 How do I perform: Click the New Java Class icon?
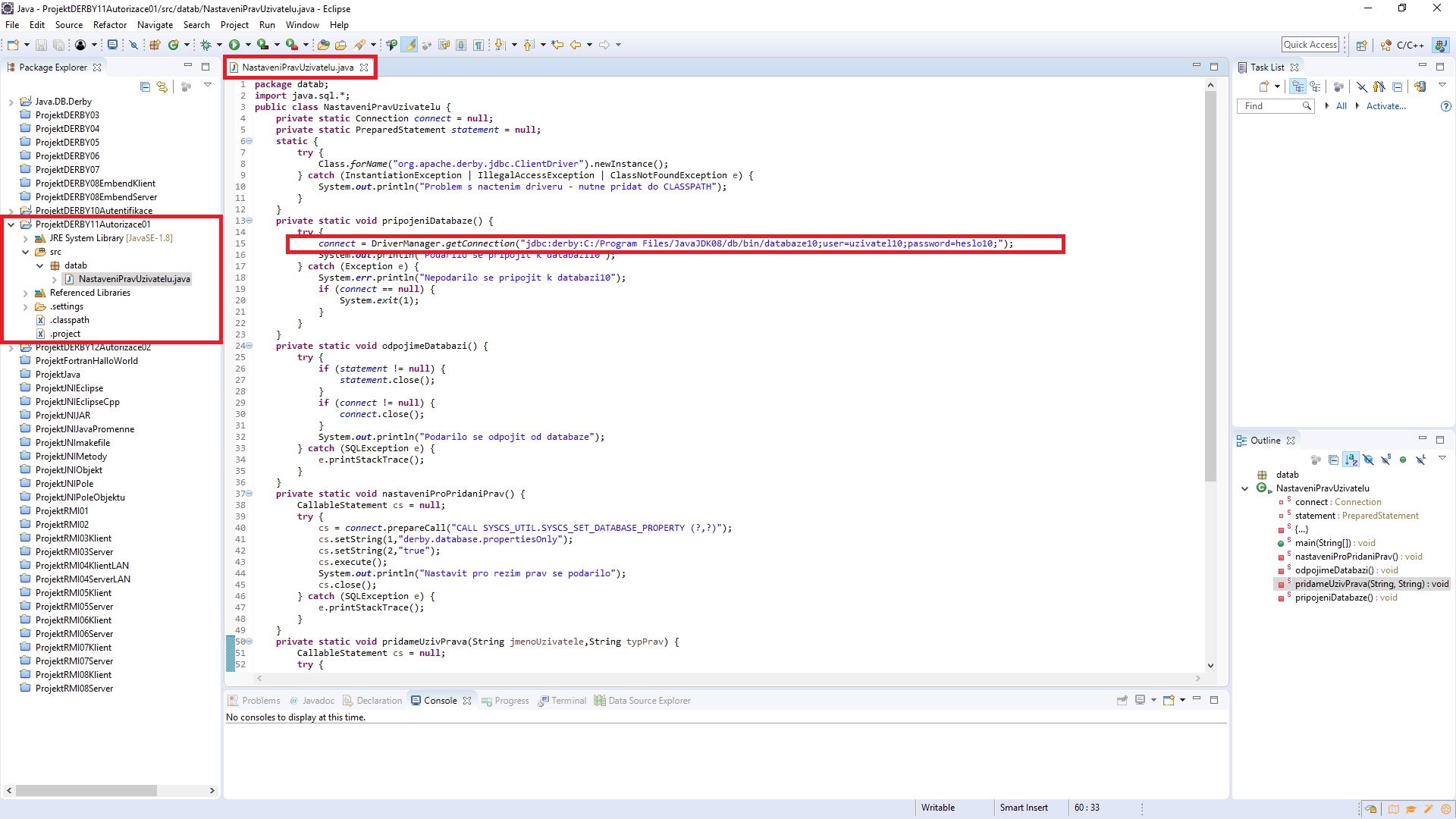point(173,45)
